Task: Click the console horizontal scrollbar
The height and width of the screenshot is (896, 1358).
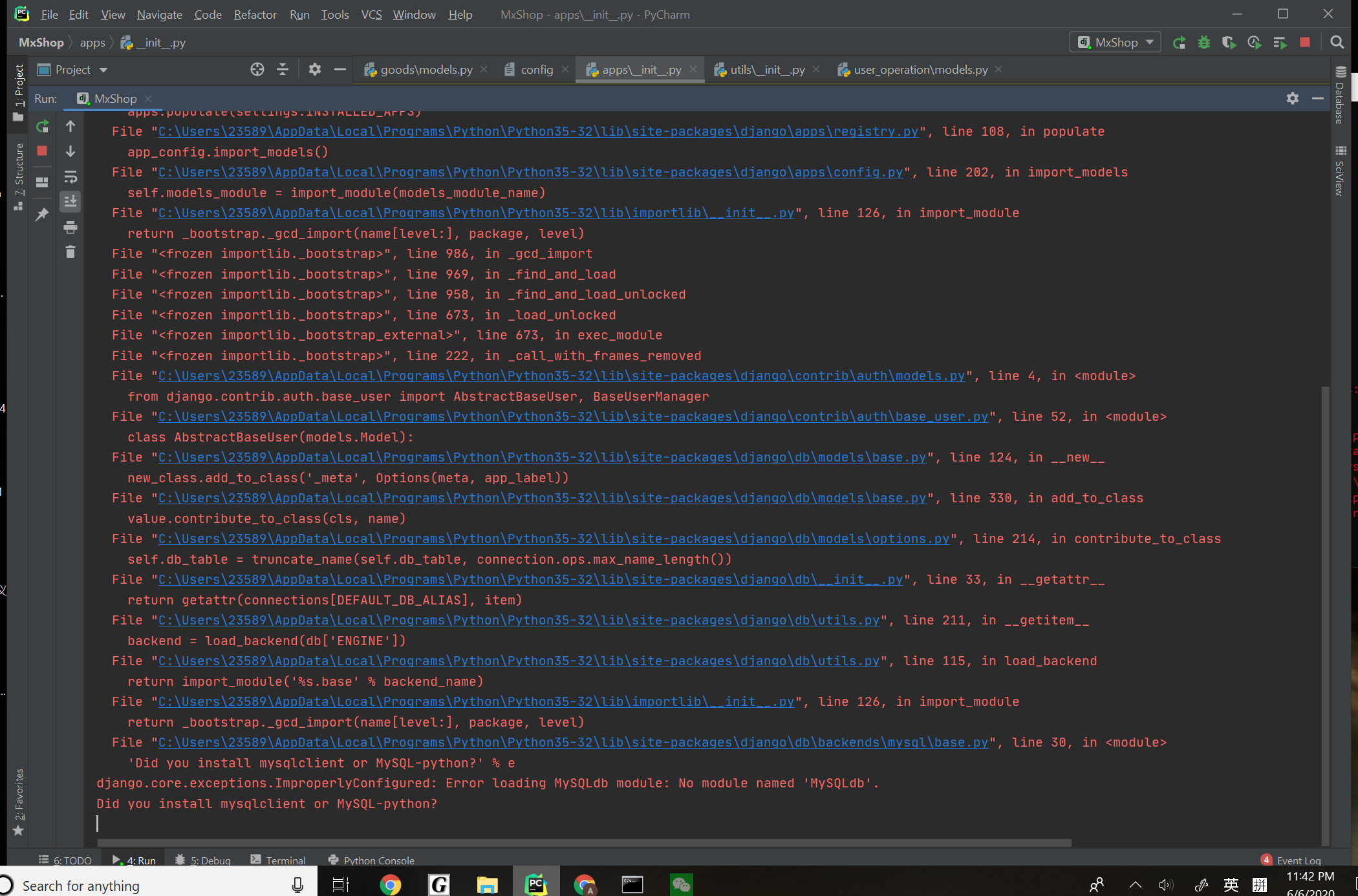Action: pyautogui.click(x=584, y=843)
